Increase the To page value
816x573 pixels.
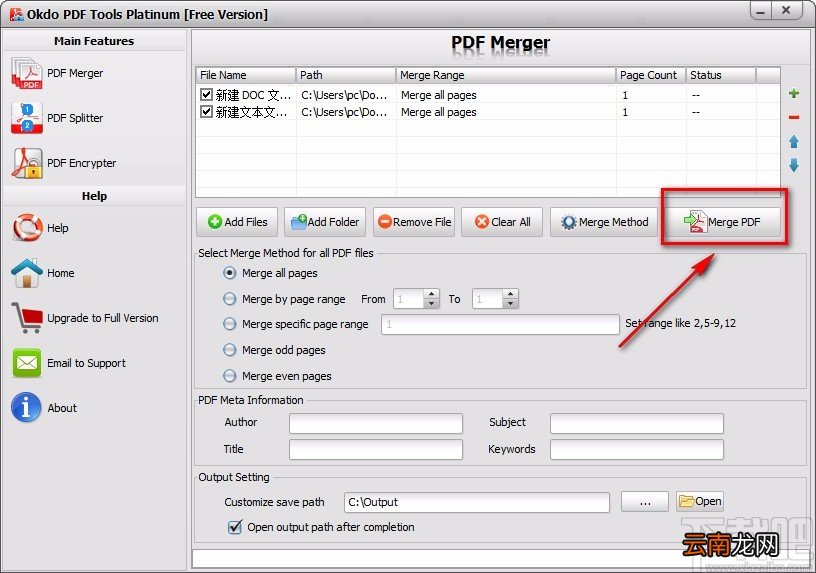point(511,294)
